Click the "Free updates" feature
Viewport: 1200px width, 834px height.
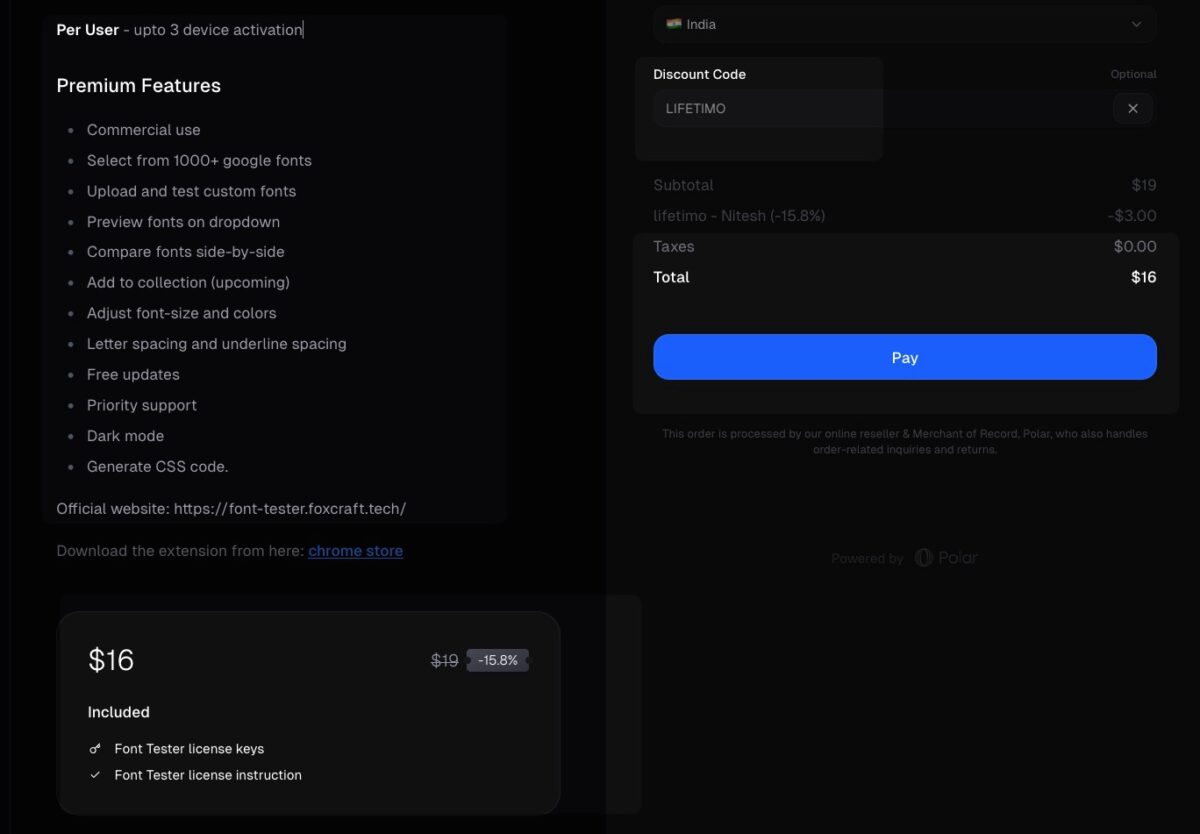click(x=133, y=375)
